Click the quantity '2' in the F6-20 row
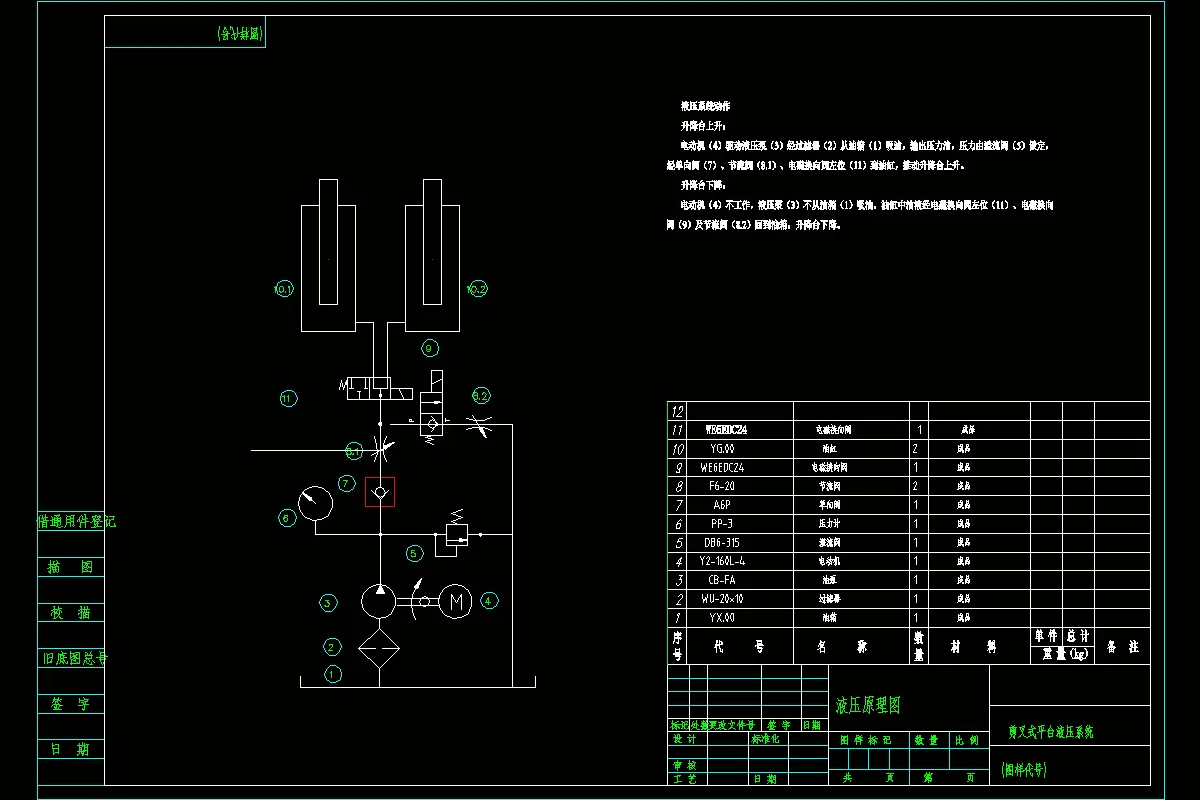Screen dimensions: 1200x800 [x=917, y=486]
